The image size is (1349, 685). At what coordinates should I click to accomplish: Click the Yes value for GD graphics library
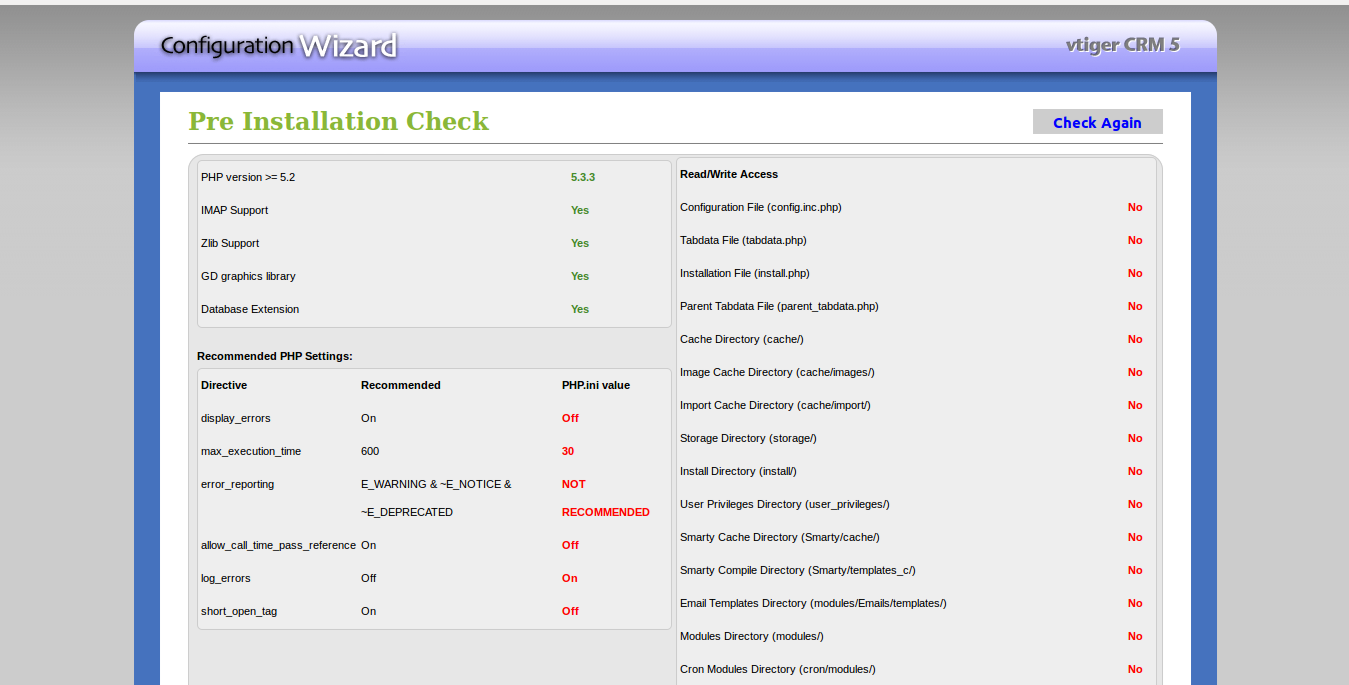pyautogui.click(x=580, y=276)
